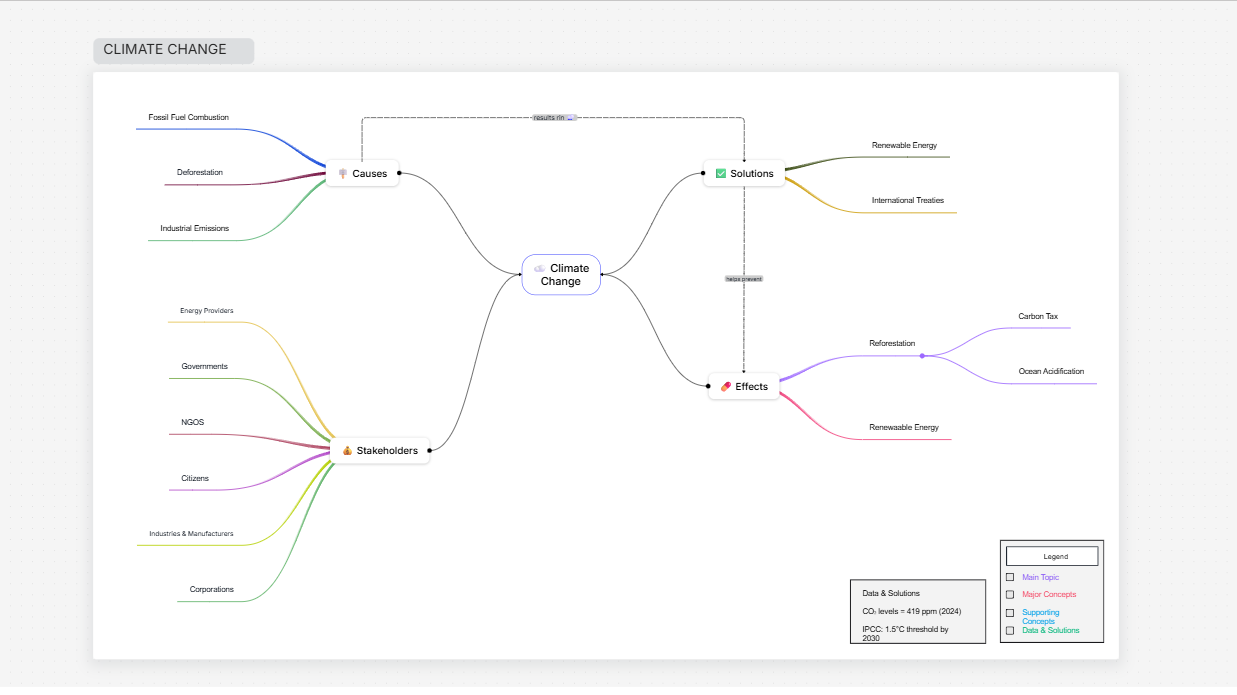Click the Main Topic legend label
The image size is (1237, 695).
(1040, 577)
